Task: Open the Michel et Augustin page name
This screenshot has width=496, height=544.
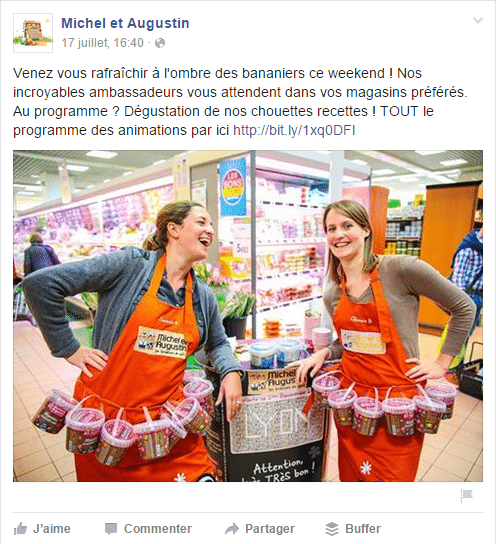Action: [x=125, y=23]
